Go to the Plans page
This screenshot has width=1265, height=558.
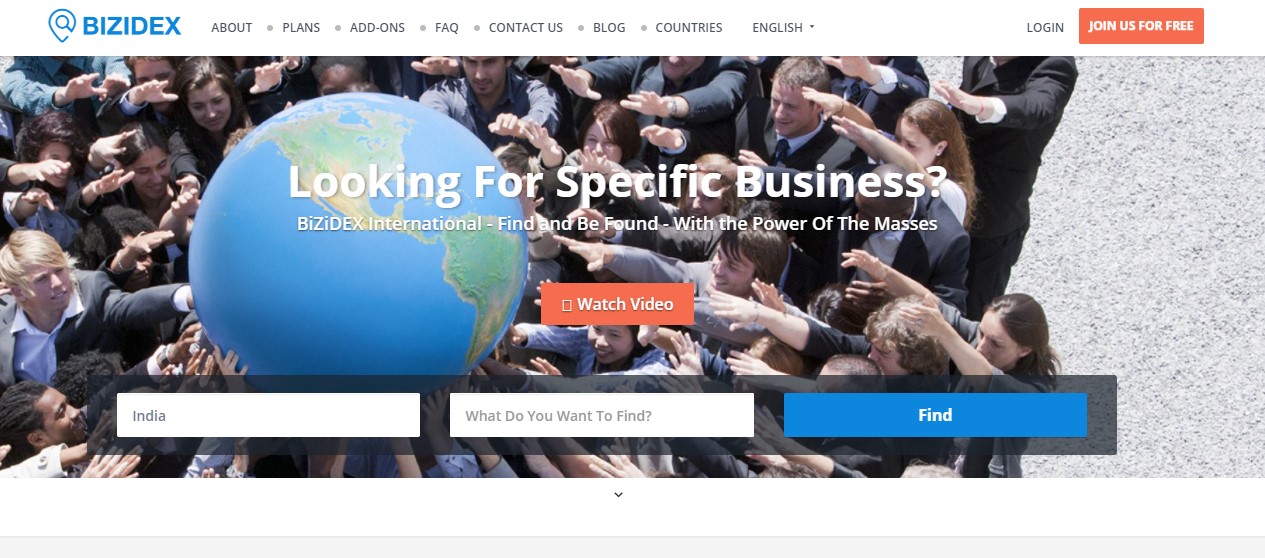[301, 28]
